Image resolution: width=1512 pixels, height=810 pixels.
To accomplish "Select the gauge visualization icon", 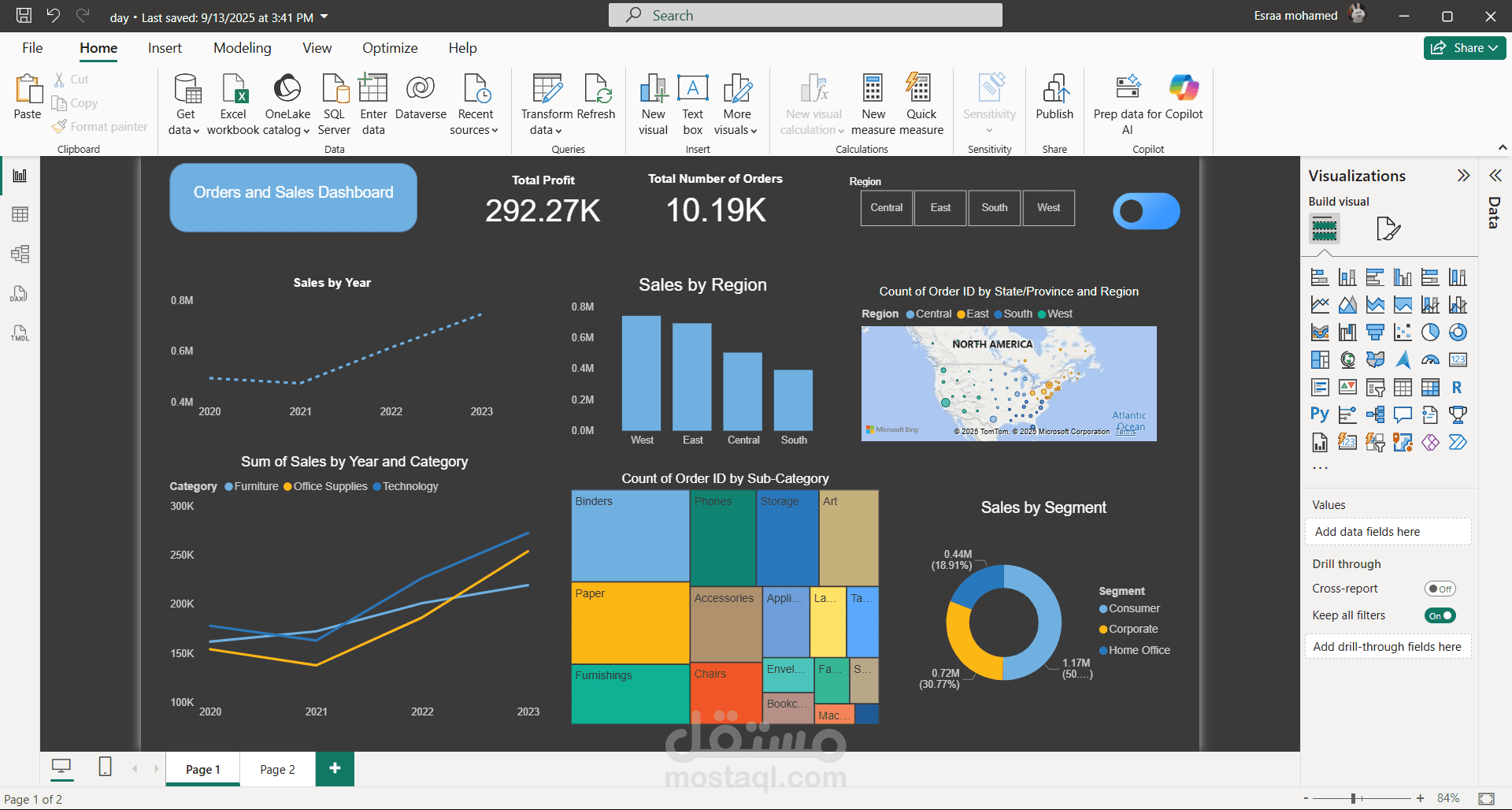I will [1430, 359].
